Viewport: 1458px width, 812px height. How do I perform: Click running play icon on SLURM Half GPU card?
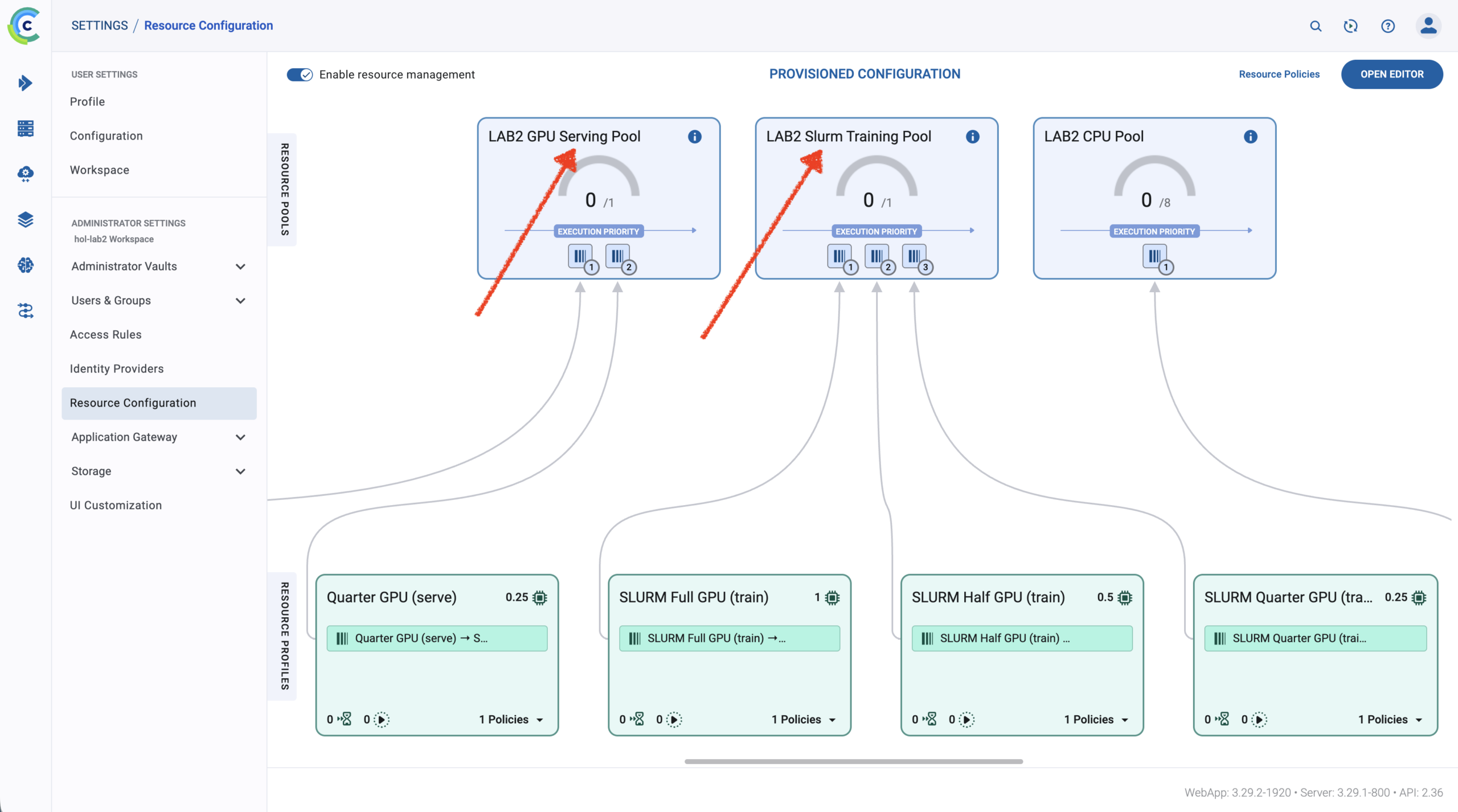(966, 720)
